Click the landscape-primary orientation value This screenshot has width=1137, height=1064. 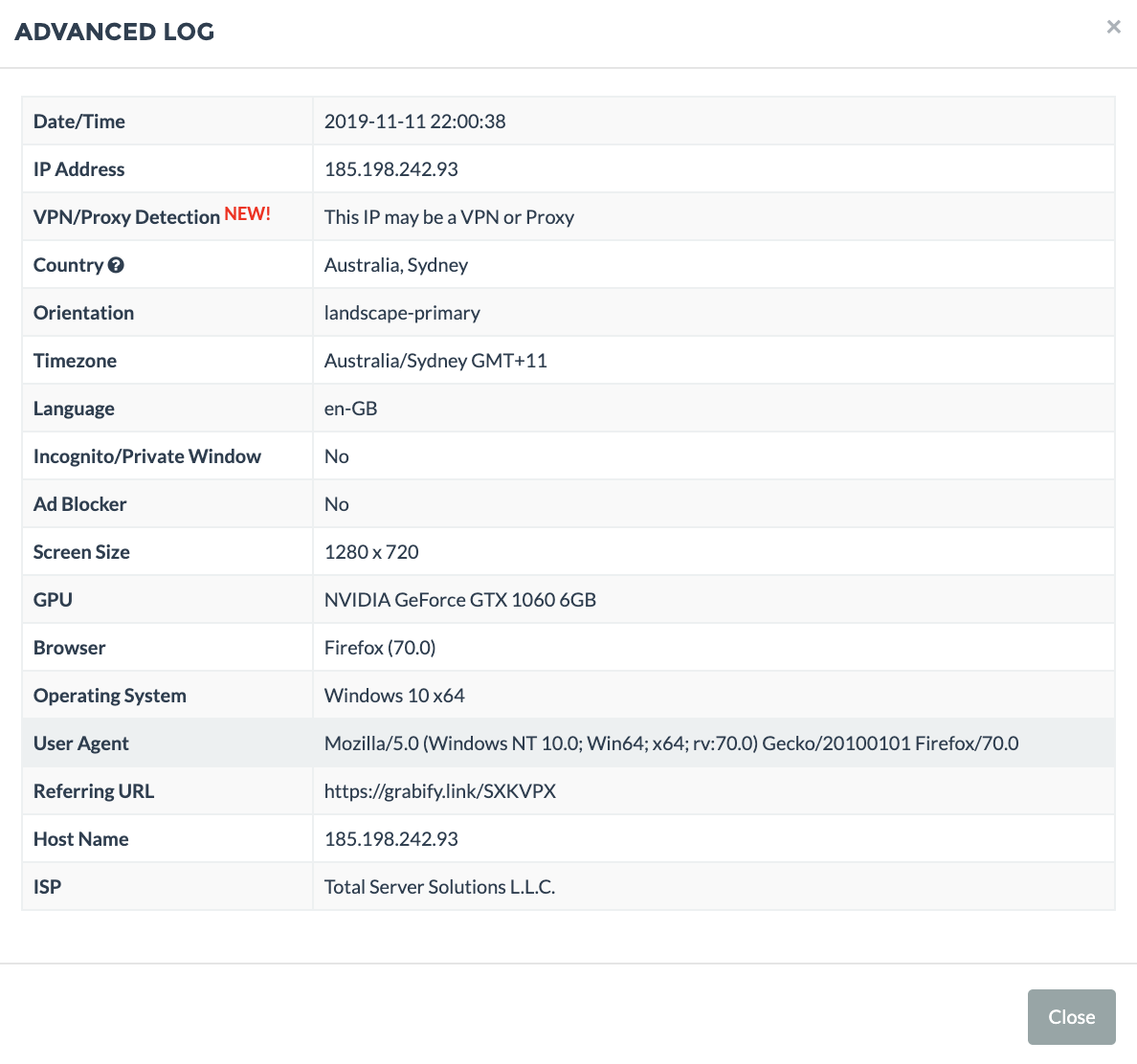(x=402, y=313)
